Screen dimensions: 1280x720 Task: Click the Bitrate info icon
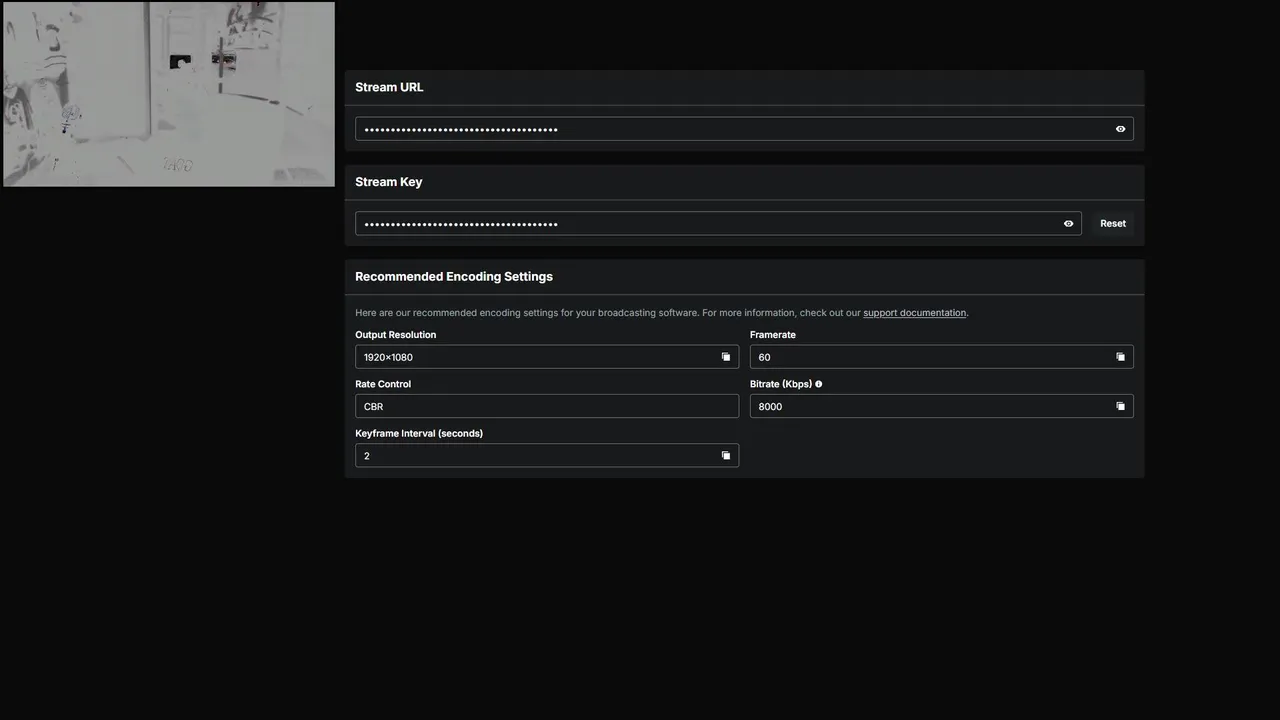(x=818, y=384)
